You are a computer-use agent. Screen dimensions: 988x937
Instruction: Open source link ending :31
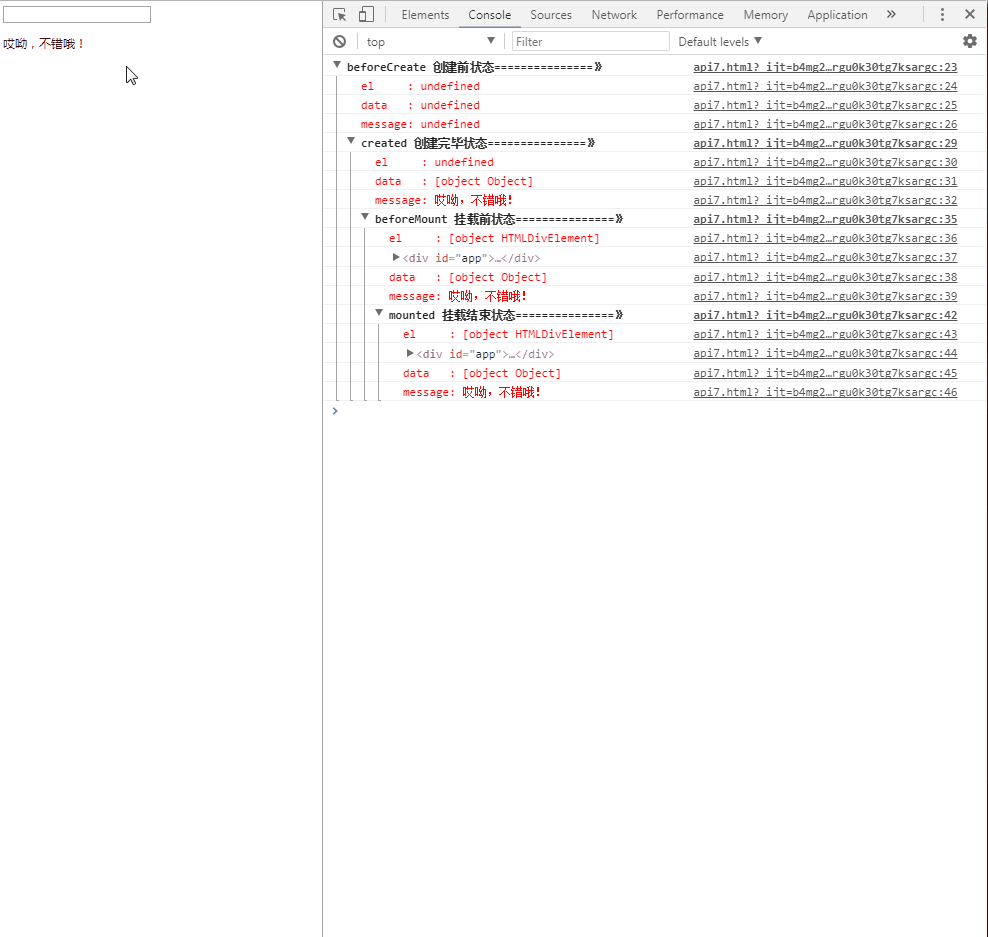(x=825, y=181)
